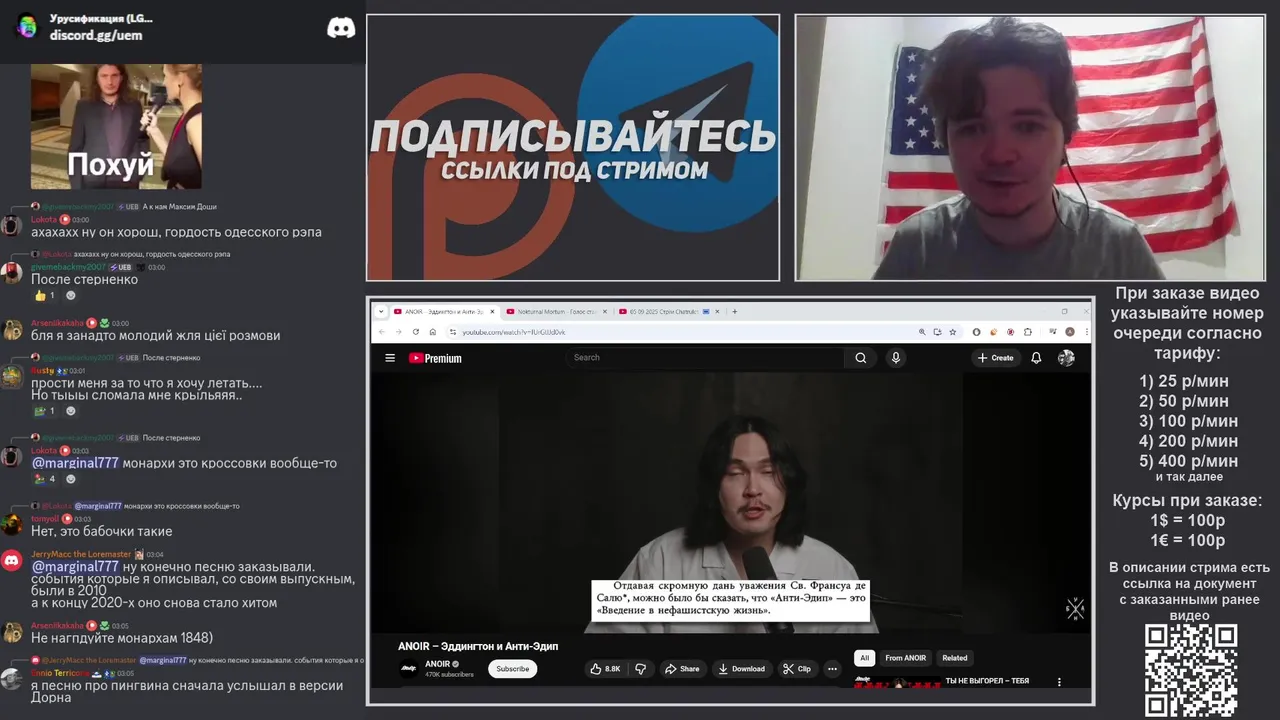Open the Create button in YouTube header
The width and height of the screenshot is (1280, 720).
[995, 358]
